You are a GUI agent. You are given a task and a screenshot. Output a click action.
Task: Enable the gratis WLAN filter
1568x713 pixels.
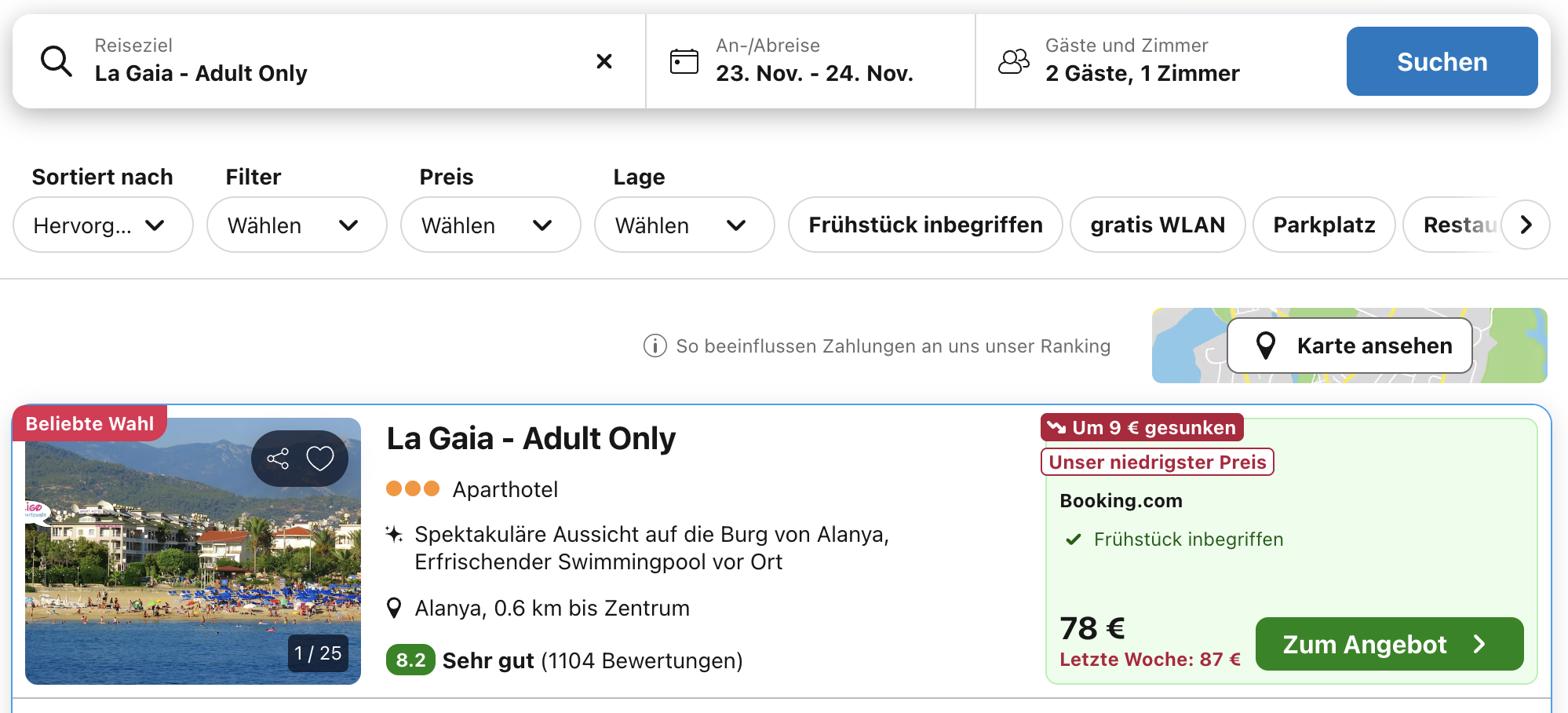[x=1158, y=225]
